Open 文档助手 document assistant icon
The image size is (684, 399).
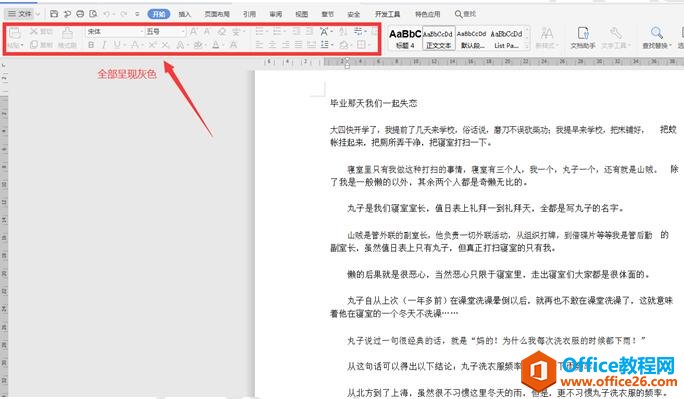pos(583,34)
